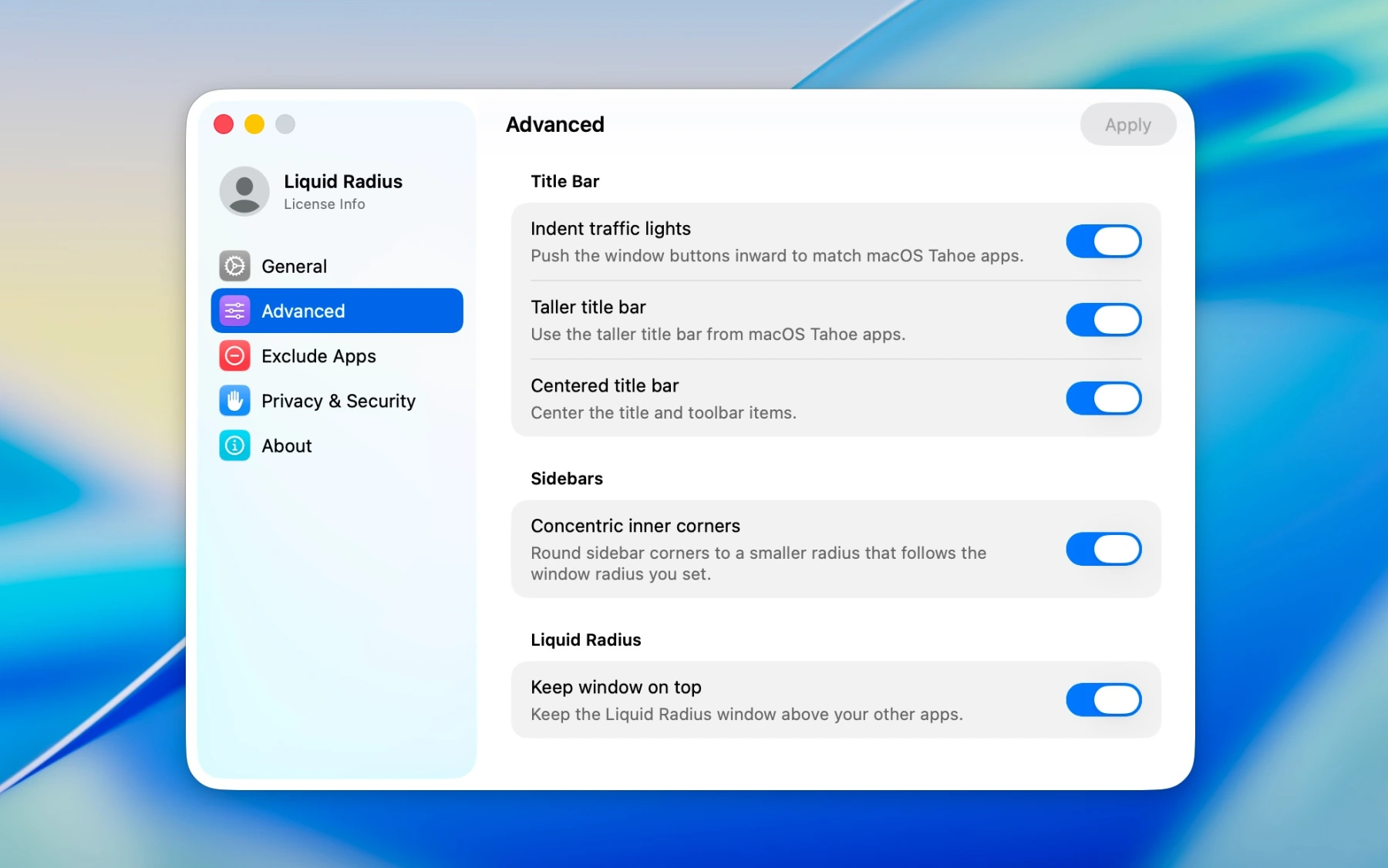Turn off Centered title bar switch

coord(1103,399)
